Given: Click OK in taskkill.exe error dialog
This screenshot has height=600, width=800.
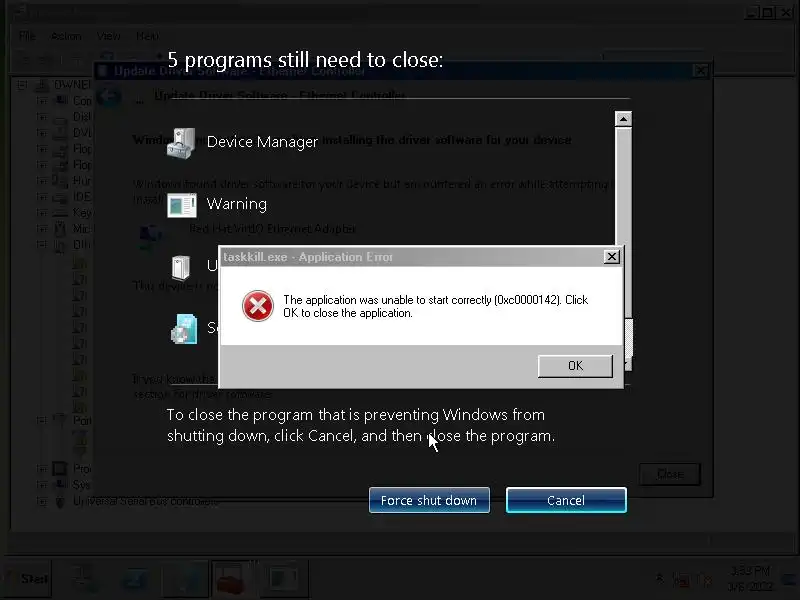Looking at the screenshot, I should tap(575, 366).
